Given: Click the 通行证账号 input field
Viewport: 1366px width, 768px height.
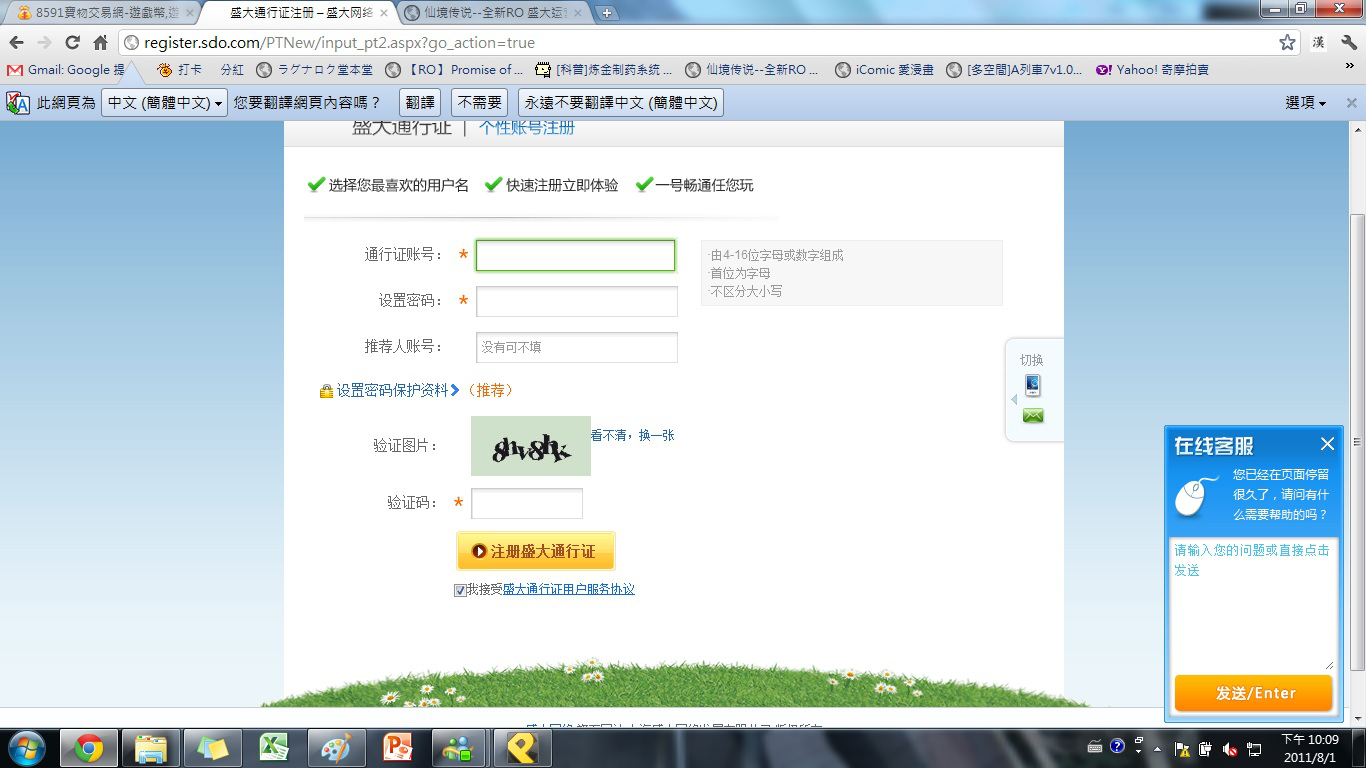Looking at the screenshot, I should pyautogui.click(x=575, y=255).
